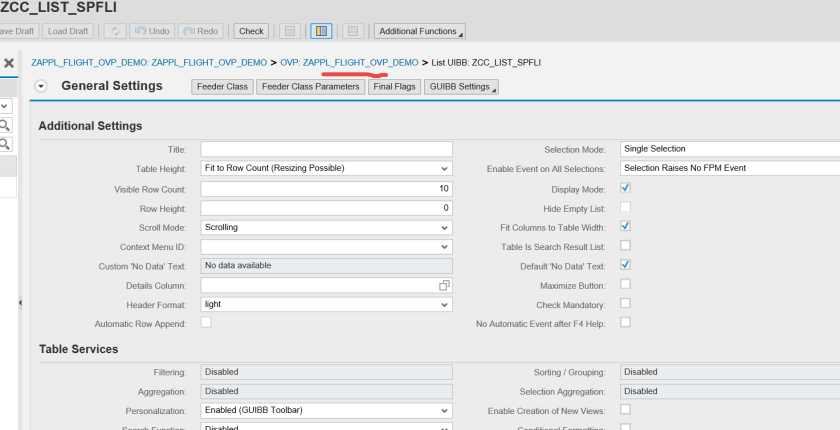Click Feeder Class Parameters button
The height and width of the screenshot is (430, 840).
click(311, 87)
